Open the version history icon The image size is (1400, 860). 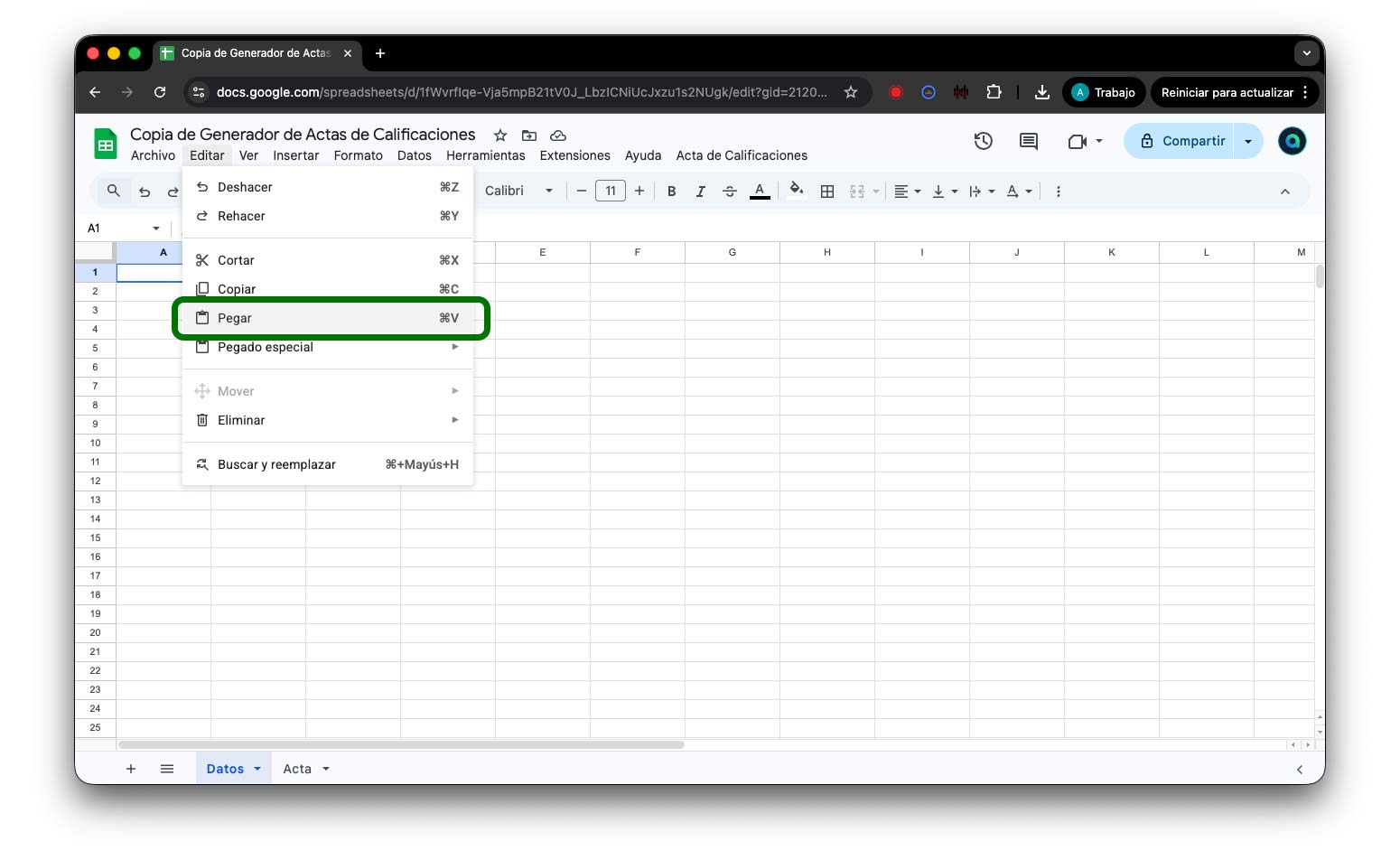coord(983,141)
